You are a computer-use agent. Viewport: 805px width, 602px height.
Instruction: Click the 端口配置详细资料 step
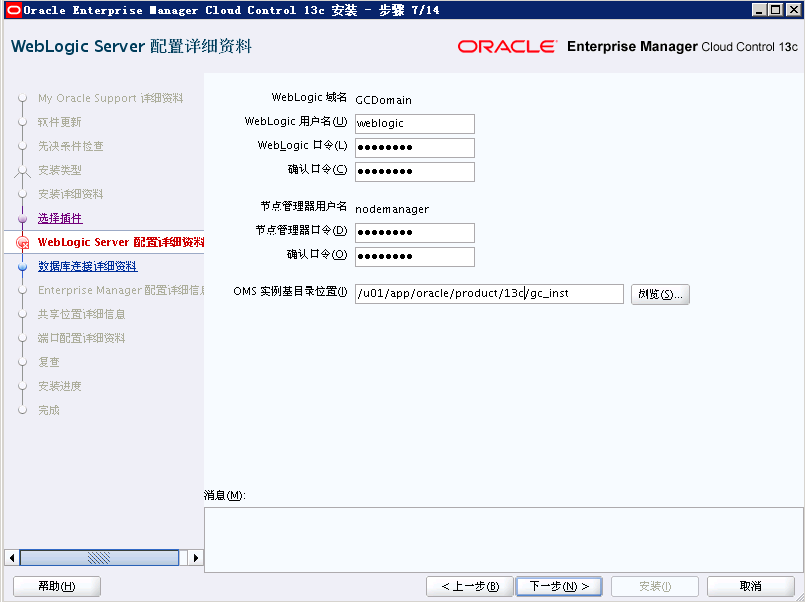pos(82,338)
